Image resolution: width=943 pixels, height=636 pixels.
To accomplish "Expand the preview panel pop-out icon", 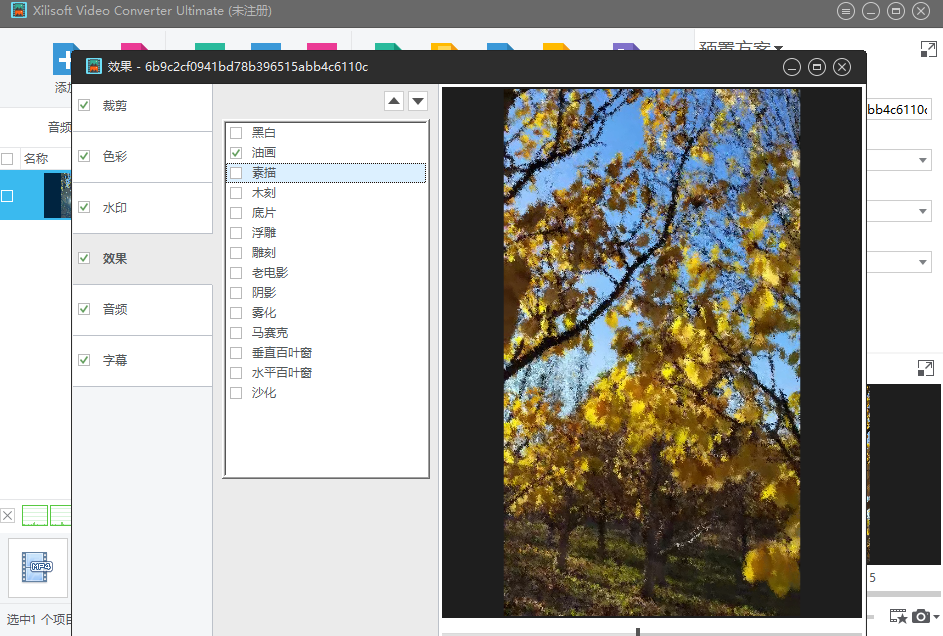I will 925,368.
